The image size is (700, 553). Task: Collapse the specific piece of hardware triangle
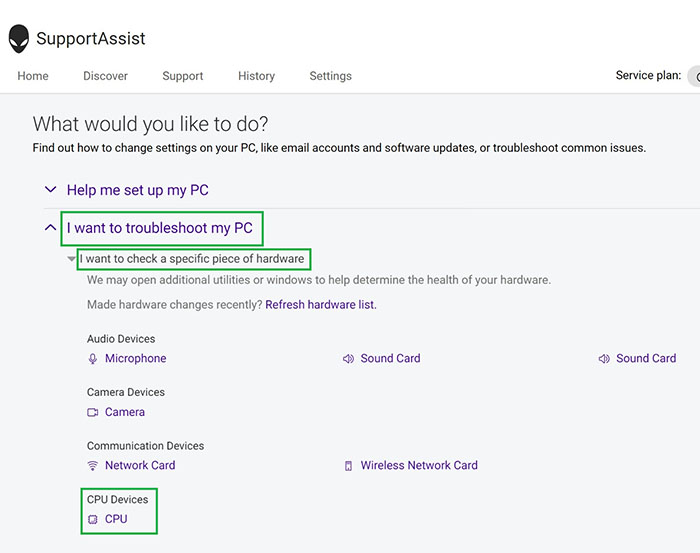(72, 260)
